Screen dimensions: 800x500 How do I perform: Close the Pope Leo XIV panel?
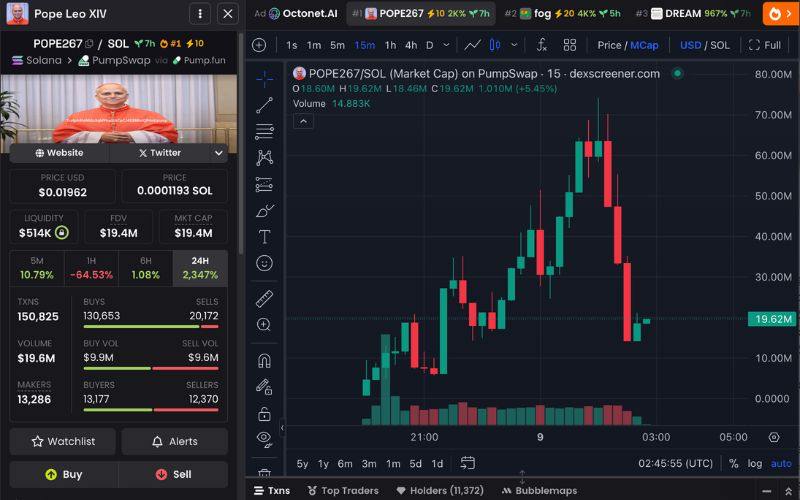click(228, 14)
